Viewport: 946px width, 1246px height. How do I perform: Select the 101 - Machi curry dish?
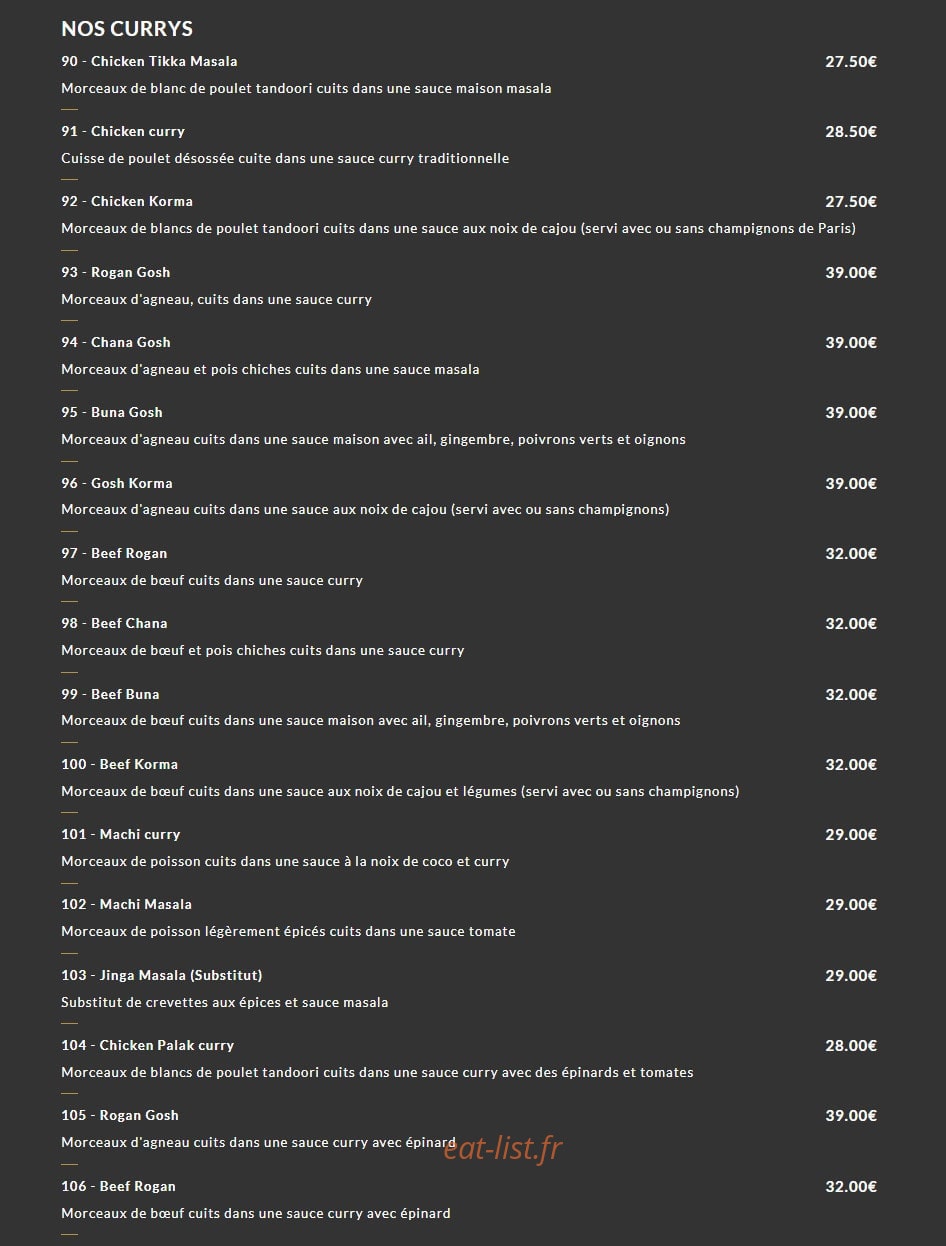[121, 834]
